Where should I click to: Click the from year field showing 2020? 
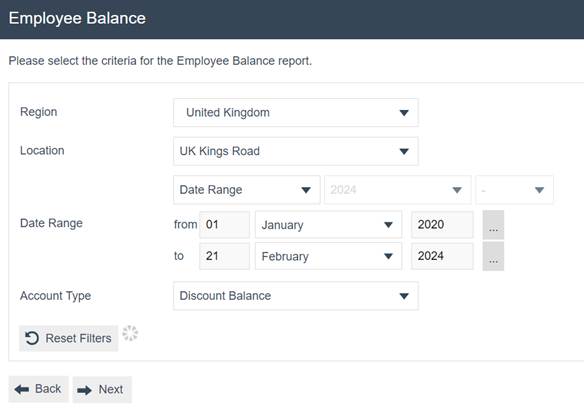[x=442, y=225]
